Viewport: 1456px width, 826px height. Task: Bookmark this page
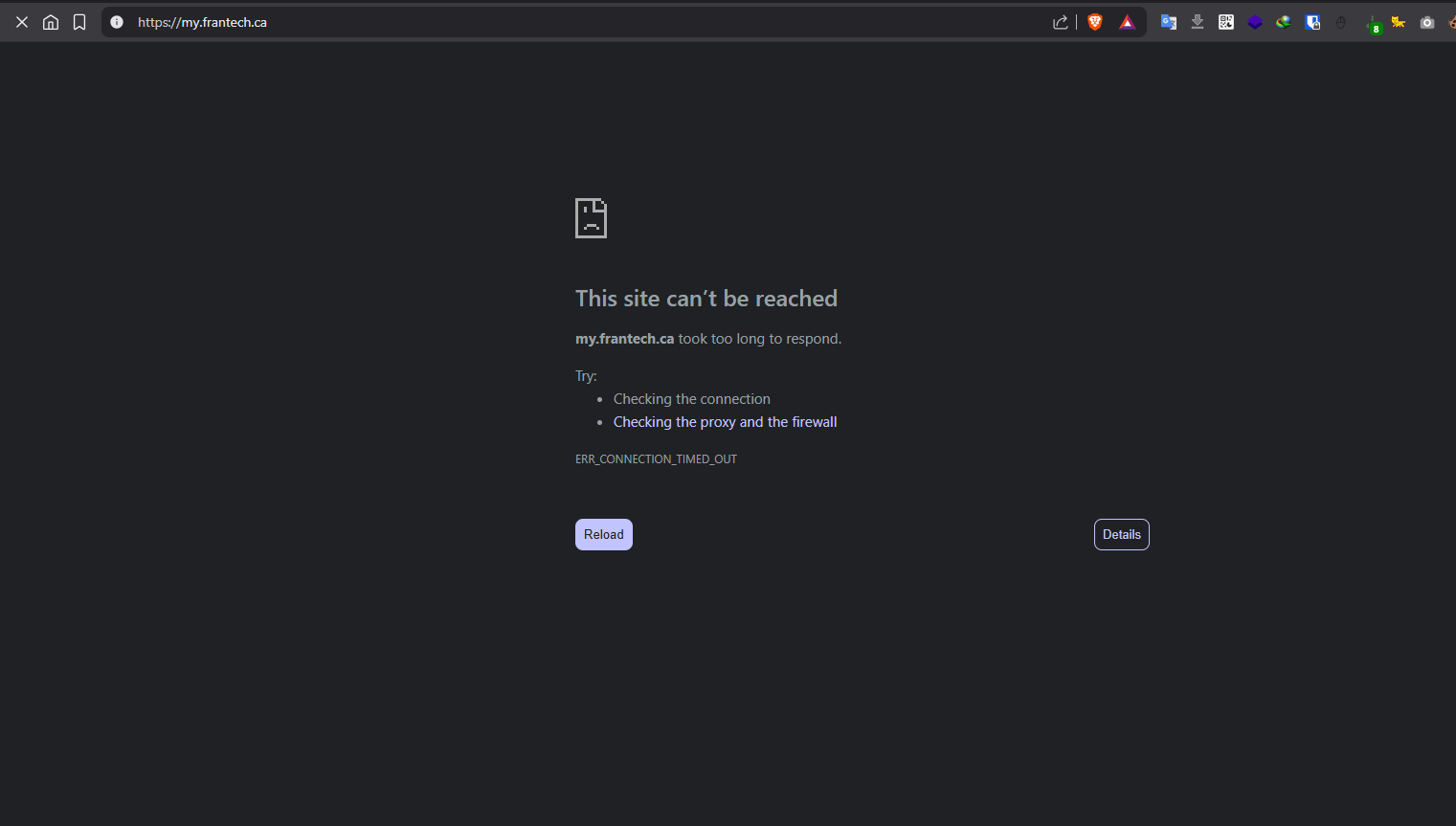click(79, 22)
